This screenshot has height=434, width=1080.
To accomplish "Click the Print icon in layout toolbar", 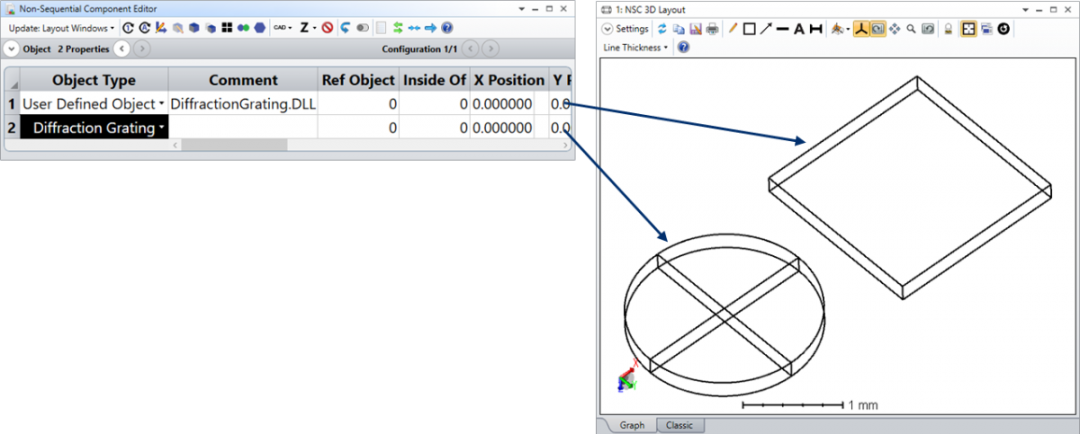I will coord(712,29).
